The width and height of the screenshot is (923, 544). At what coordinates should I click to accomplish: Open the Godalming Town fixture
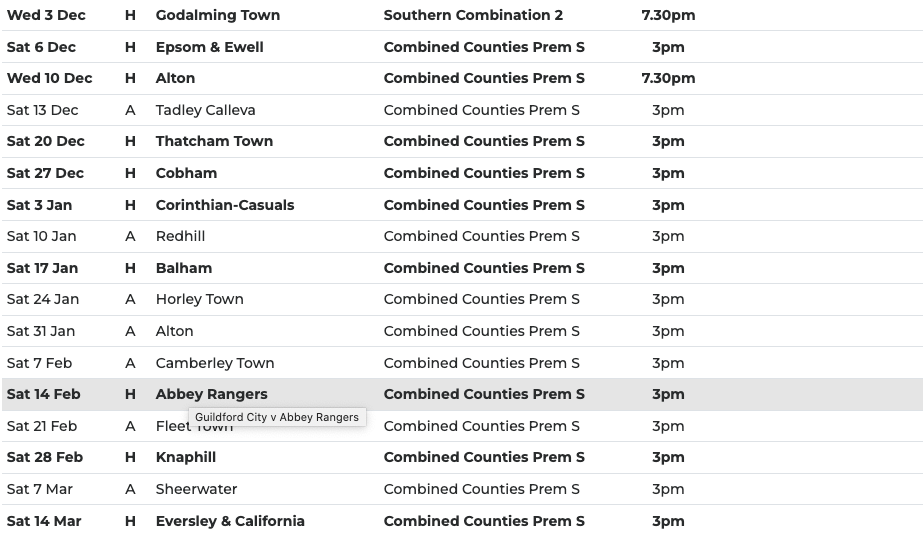pyautogui.click(x=218, y=15)
